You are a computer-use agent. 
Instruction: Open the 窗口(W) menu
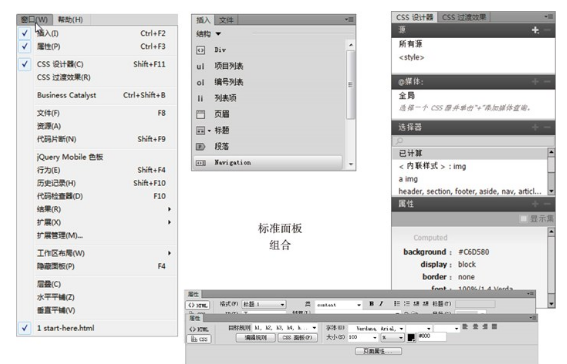point(34,20)
